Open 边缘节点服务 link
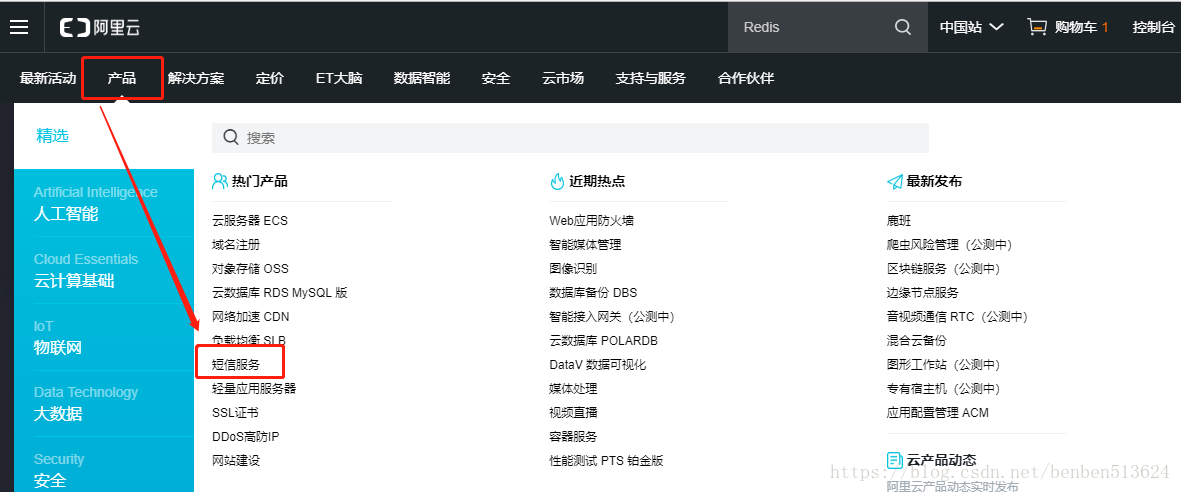This screenshot has width=1181, height=492. pos(923,292)
